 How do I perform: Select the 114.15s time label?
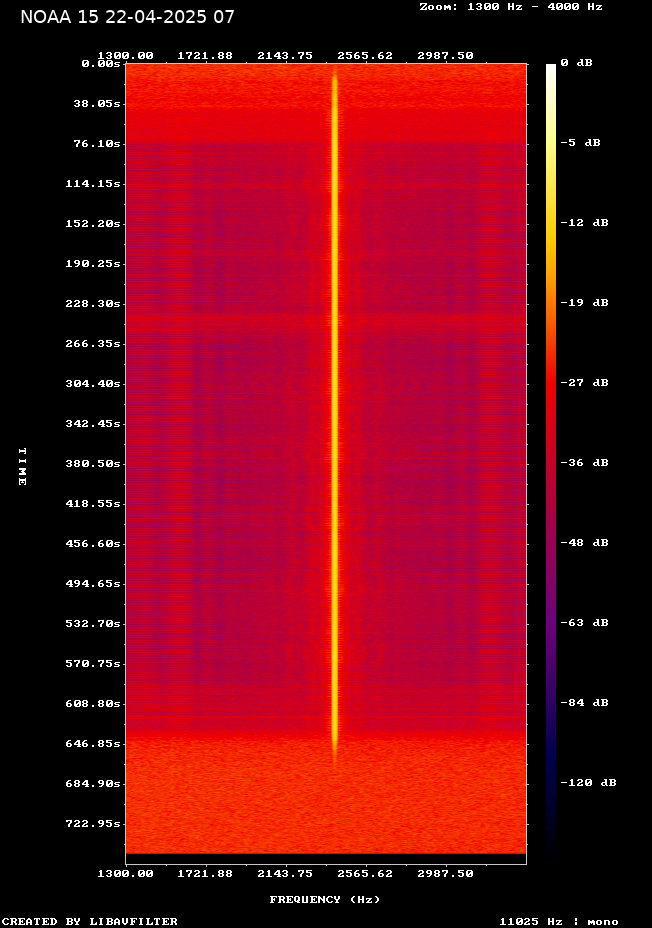93,184
